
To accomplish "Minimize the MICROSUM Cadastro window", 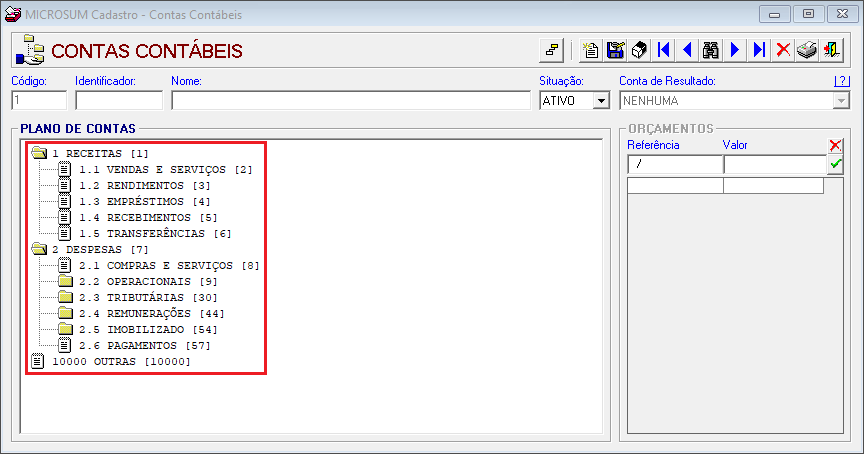I will (774, 14).
